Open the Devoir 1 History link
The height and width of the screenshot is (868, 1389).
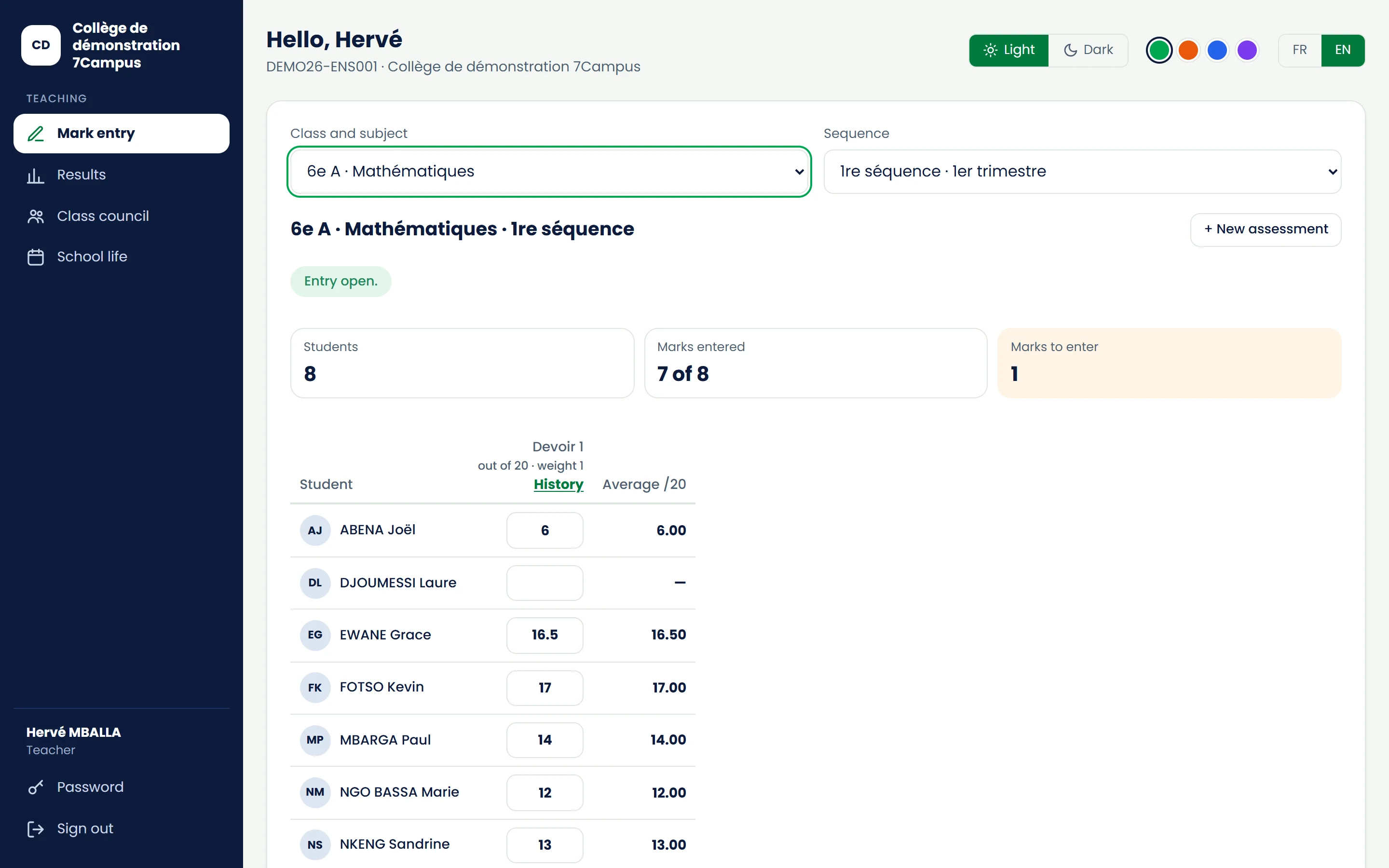(558, 484)
